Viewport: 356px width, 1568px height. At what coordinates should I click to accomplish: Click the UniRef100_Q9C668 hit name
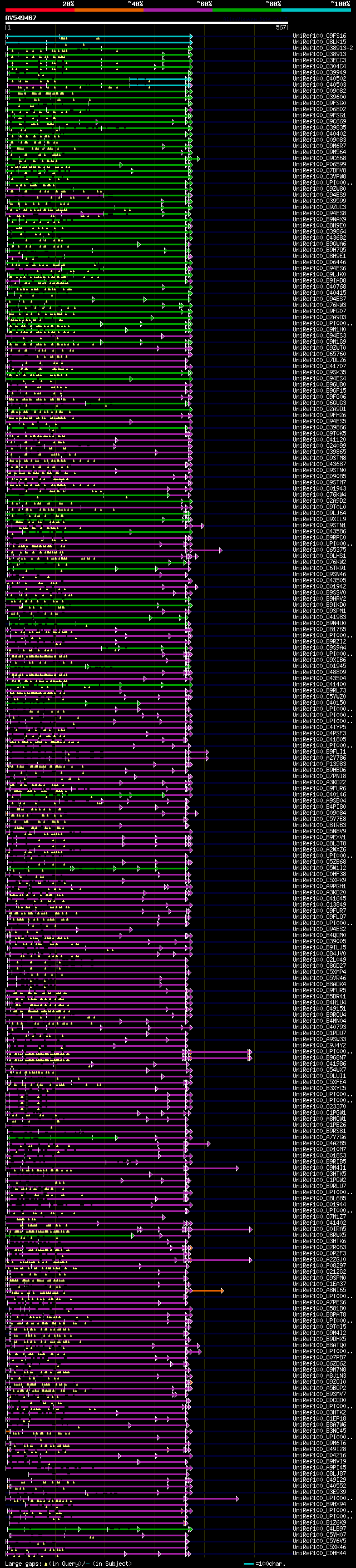click(319, 159)
